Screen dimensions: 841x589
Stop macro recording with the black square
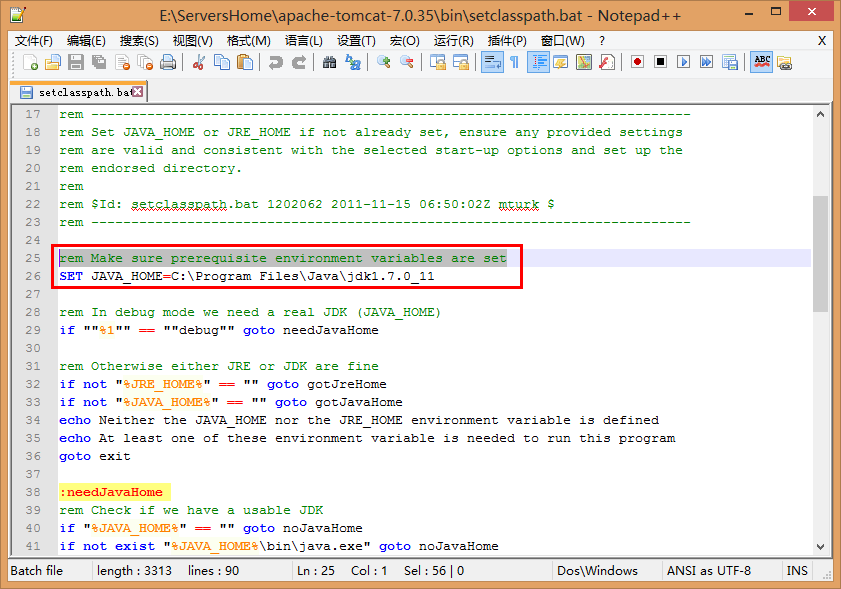tap(660, 62)
